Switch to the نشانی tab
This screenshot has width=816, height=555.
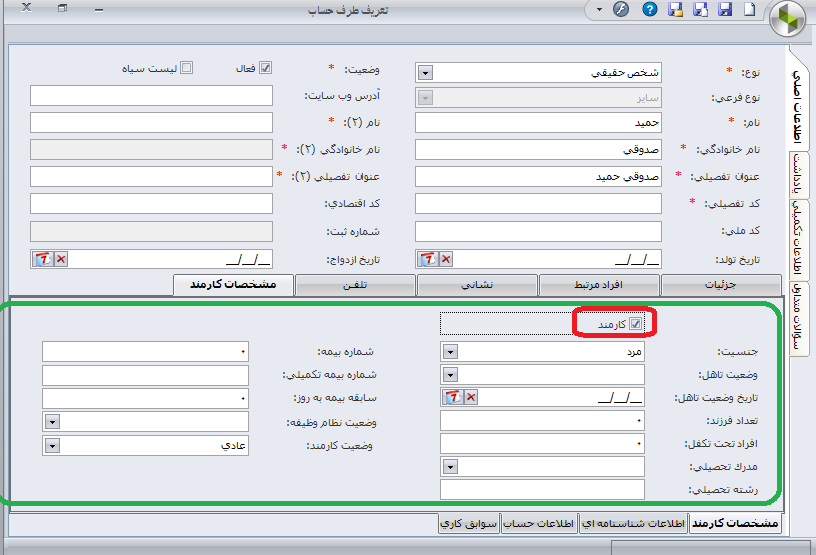click(x=477, y=285)
